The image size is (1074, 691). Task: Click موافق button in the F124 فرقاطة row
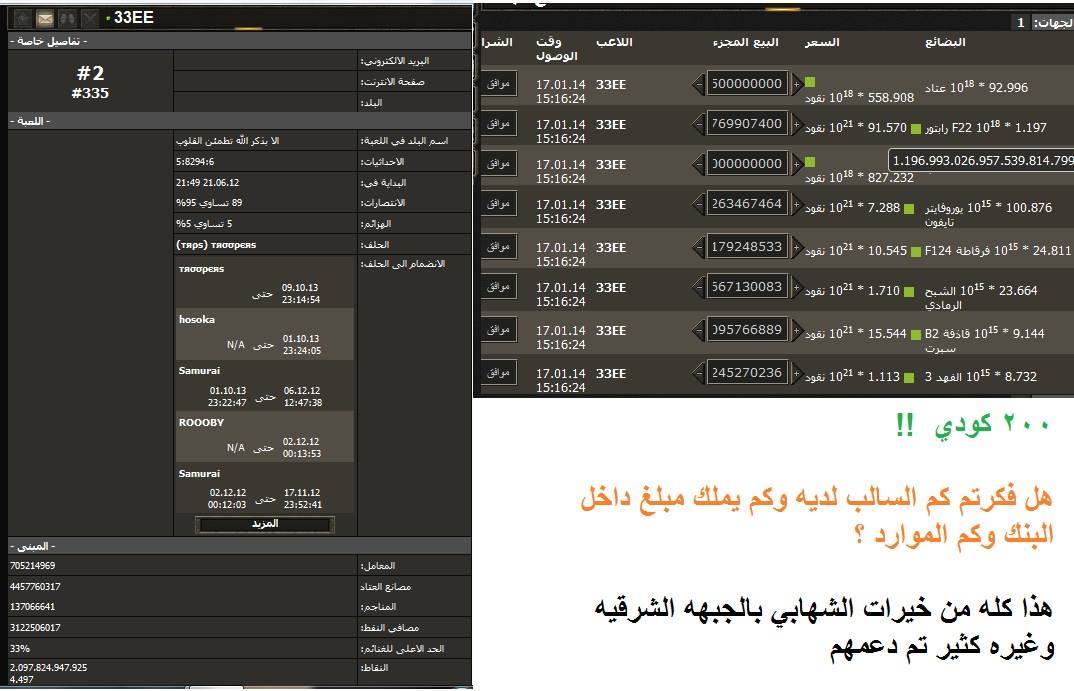point(498,247)
